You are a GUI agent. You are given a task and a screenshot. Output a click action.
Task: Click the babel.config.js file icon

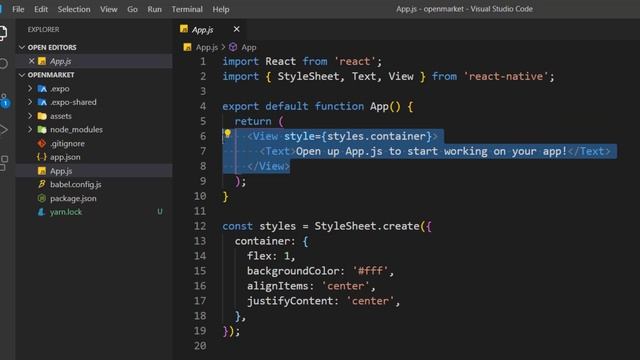pyautogui.click(x=42, y=184)
